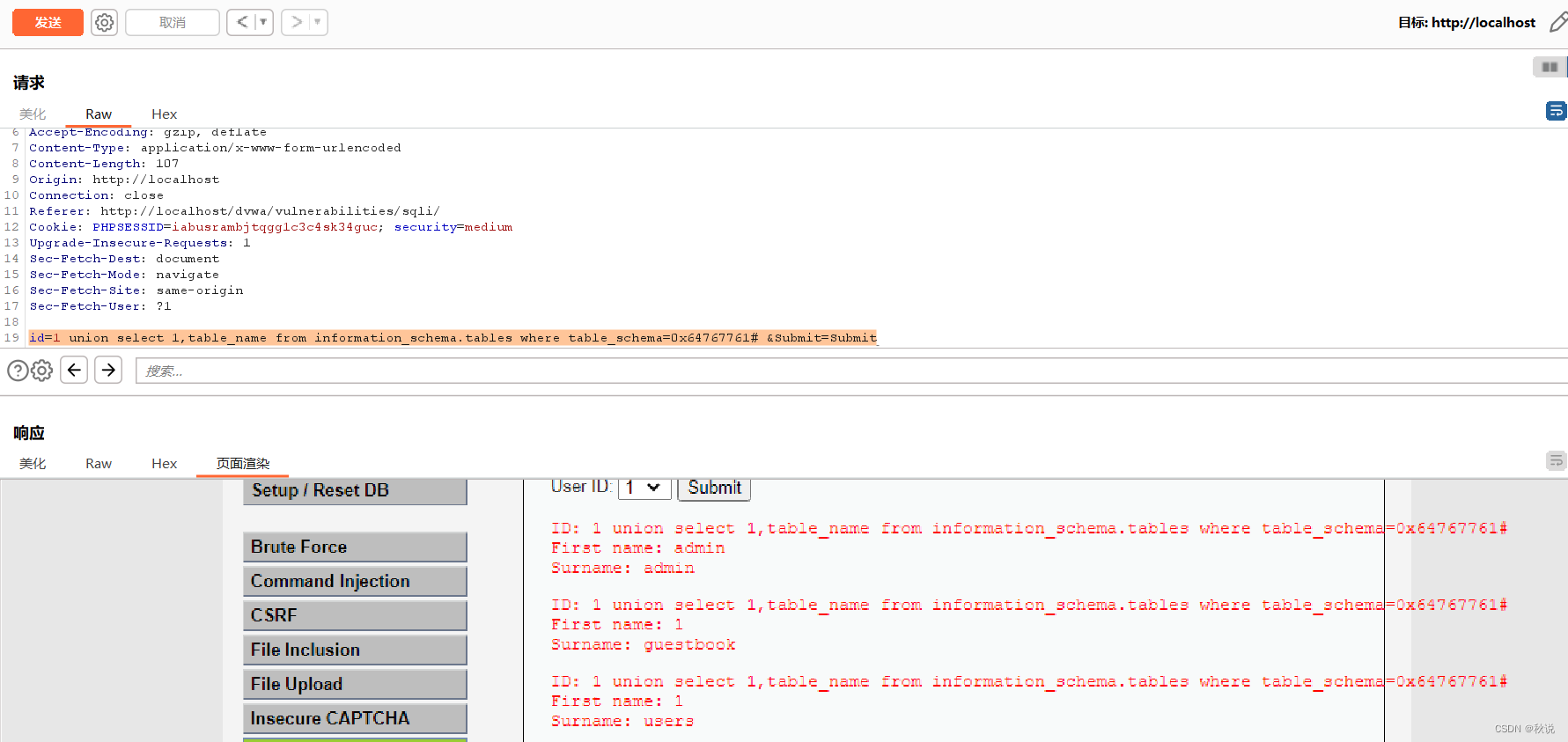Select the response Raw tab
The image size is (1568, 742).
click(x=99, y=464)
